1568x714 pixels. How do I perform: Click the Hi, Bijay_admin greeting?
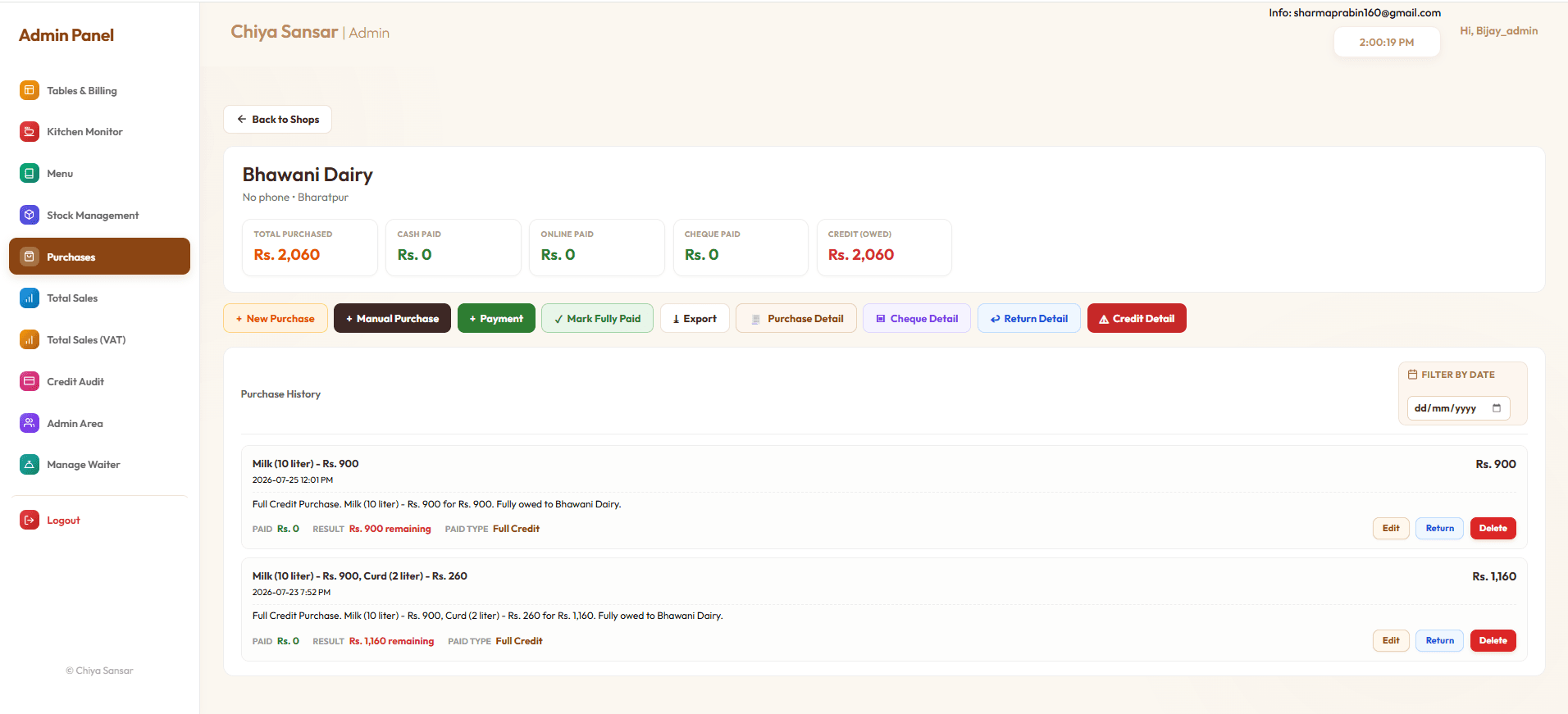tap(1498, 31)
